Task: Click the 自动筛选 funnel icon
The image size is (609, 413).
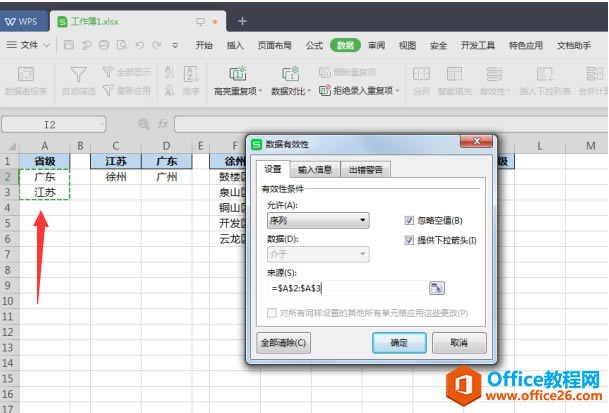Action: 78,74
